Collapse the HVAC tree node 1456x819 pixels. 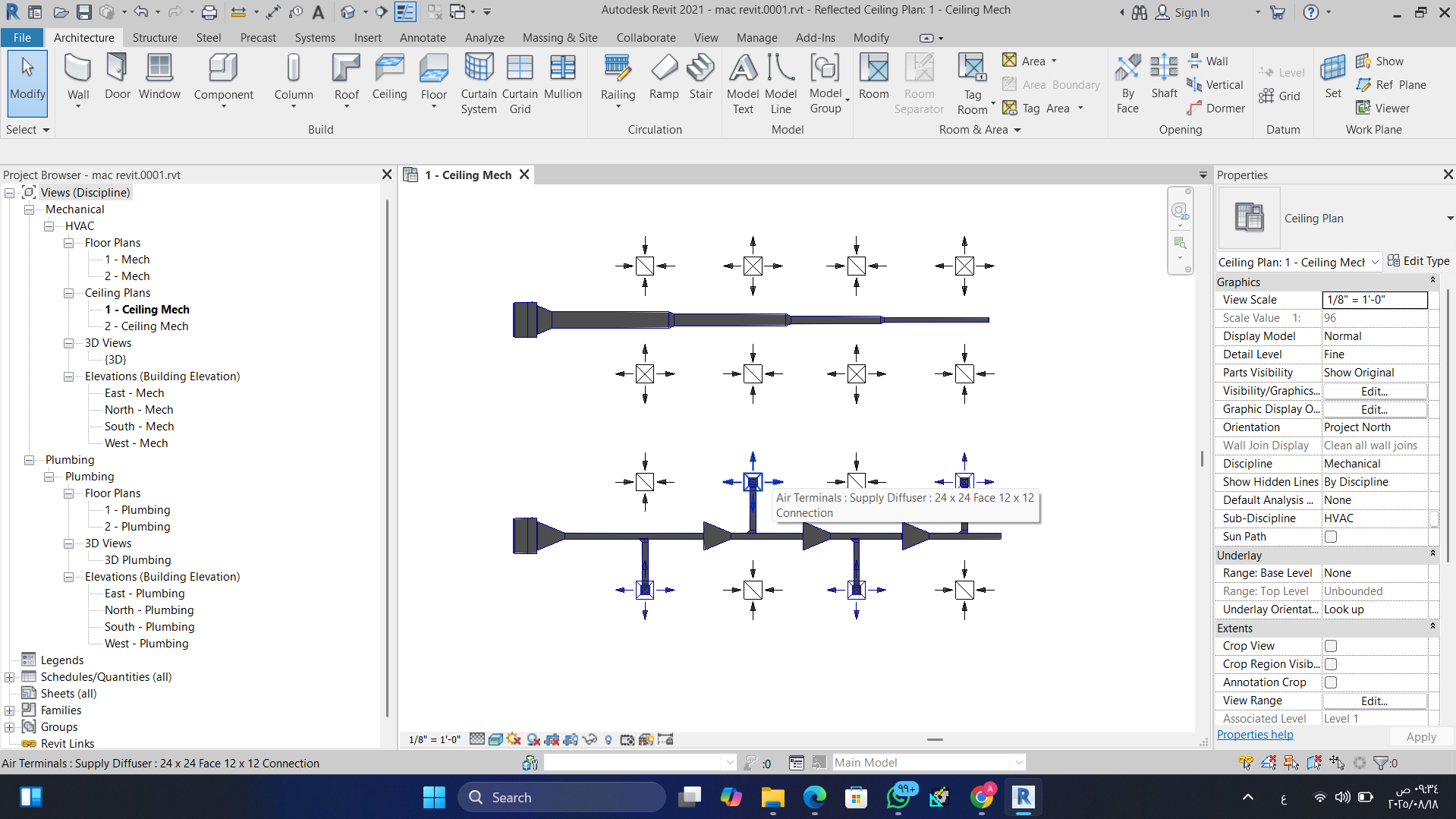[x=49, y=226]
